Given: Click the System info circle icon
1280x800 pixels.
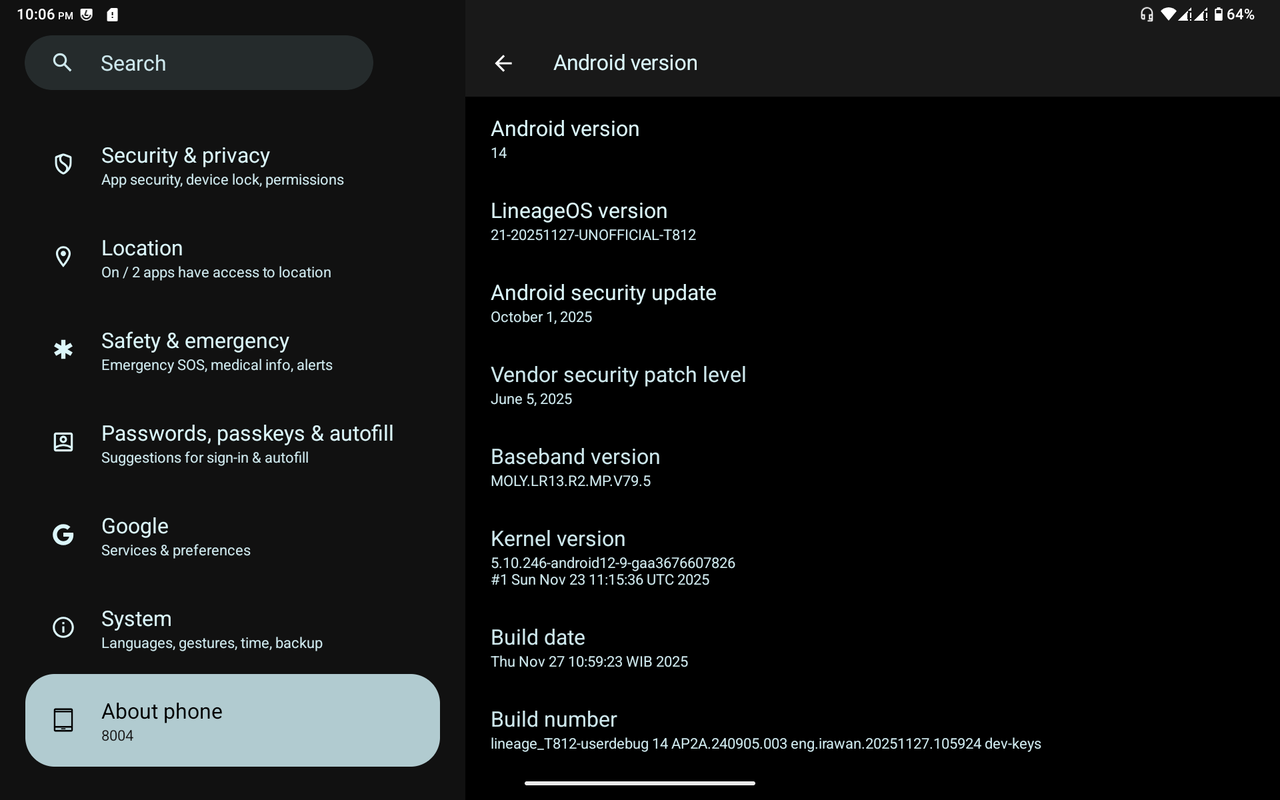Looking at the screenshot, I should (63, 628).
